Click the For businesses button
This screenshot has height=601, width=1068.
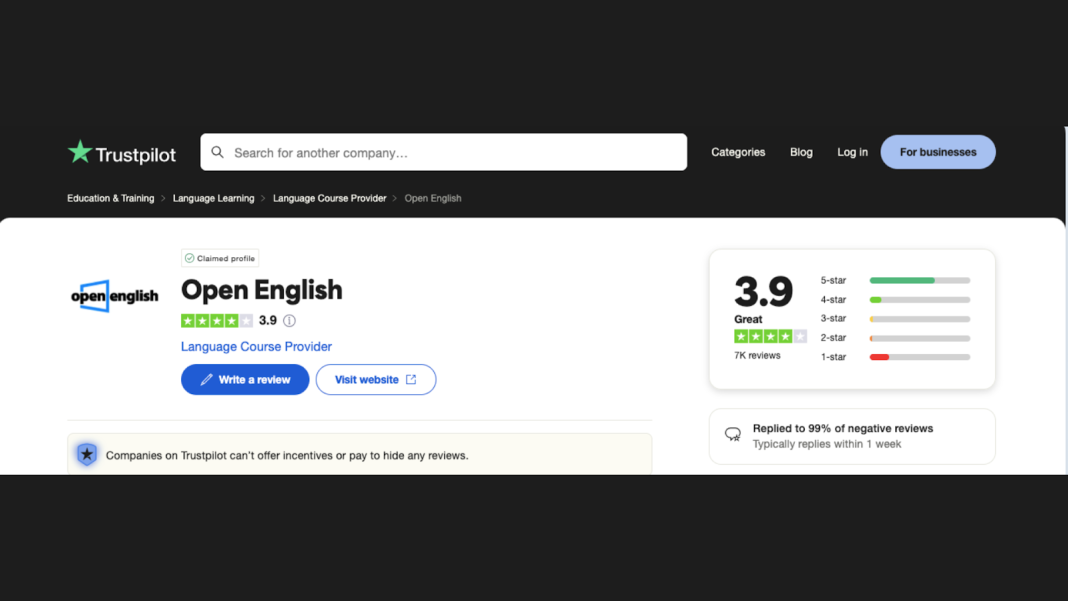click(x=938, y=152)
